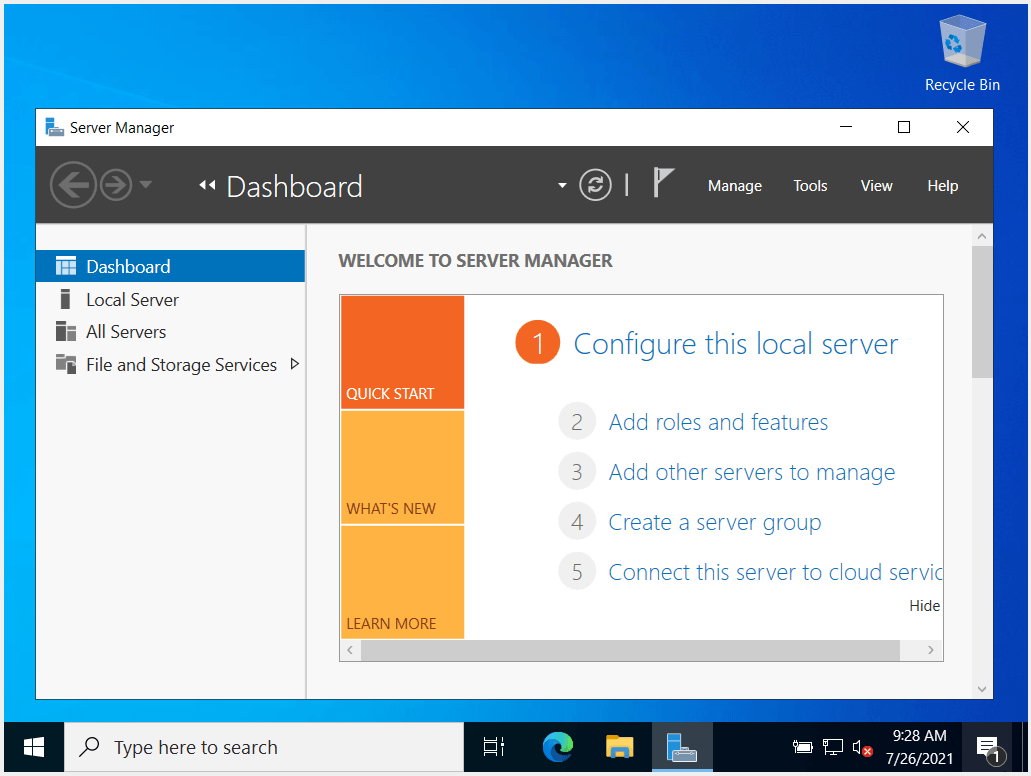The image size is (1031, 776).
Task: Click the back navigation arrow
Action: point(73,184)
